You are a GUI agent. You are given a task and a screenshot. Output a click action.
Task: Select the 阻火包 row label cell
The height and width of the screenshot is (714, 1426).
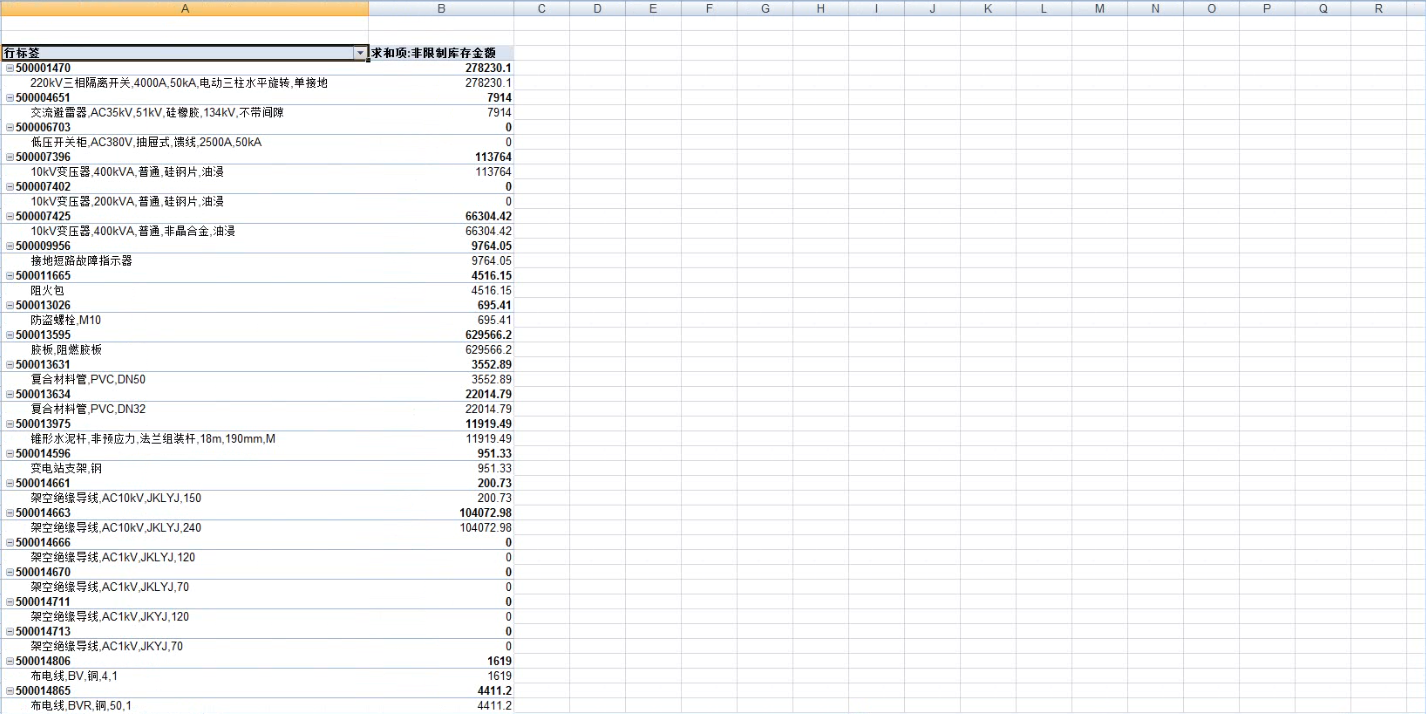[x=48, y=290]
